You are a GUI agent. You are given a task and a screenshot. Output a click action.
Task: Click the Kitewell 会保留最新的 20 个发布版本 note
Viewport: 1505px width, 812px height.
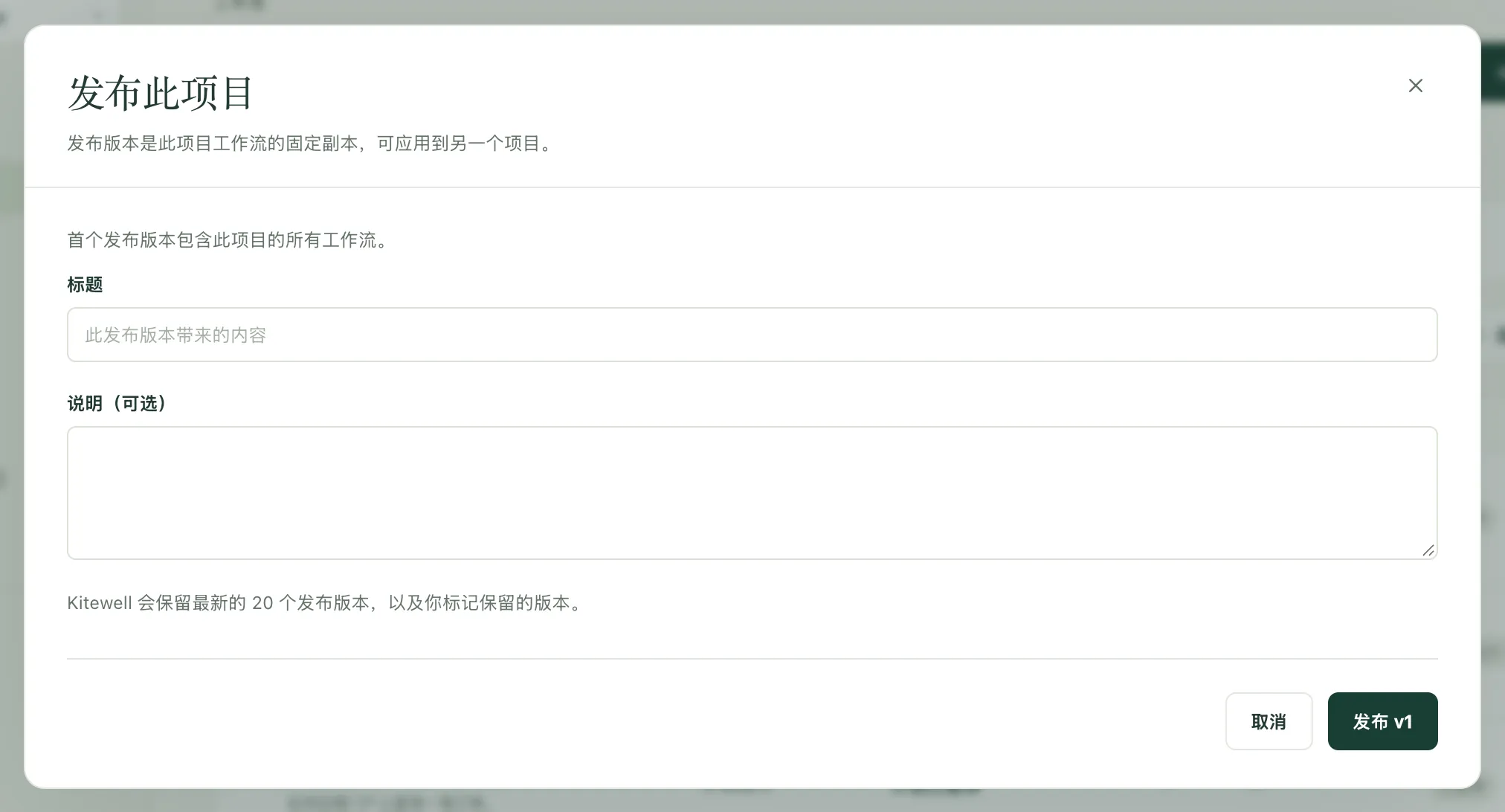[326, 603]
